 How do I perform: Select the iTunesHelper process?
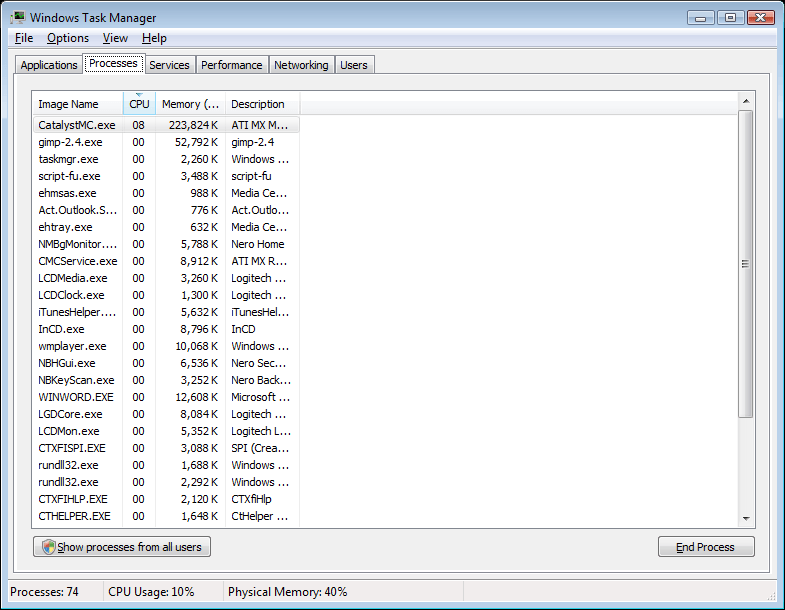point(166,313)
